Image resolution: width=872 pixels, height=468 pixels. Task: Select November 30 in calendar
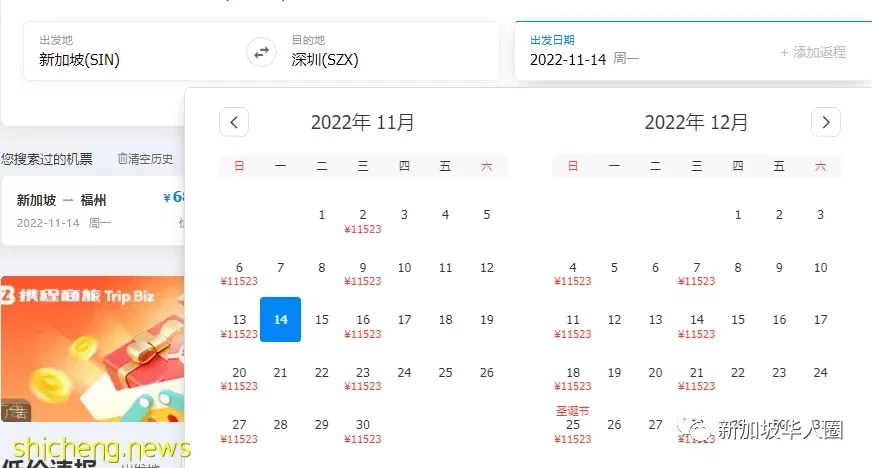tap(363, 431)
